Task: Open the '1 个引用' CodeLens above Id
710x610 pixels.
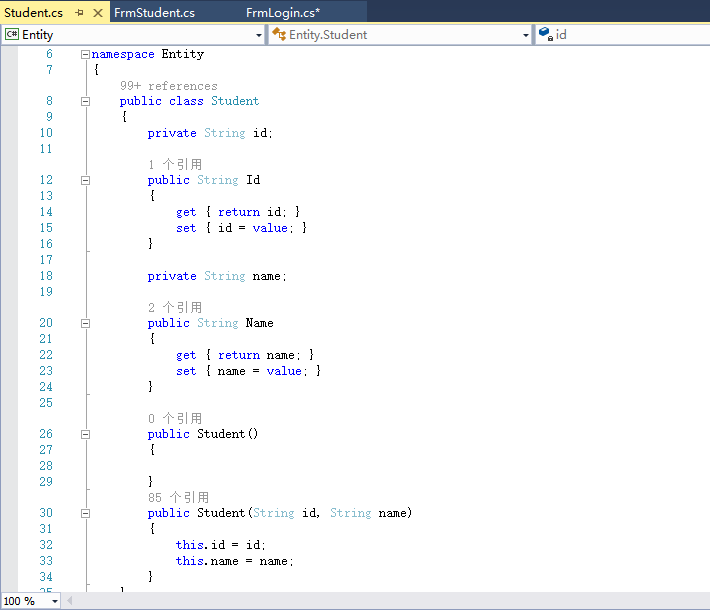Action: pyautogui.click(x=174, y=164)
